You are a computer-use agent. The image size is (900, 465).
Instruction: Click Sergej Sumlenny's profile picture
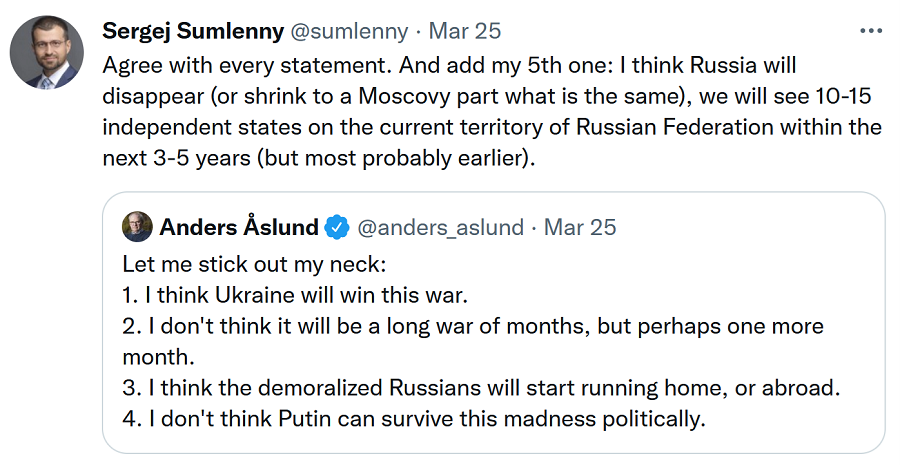pos(46,52)
